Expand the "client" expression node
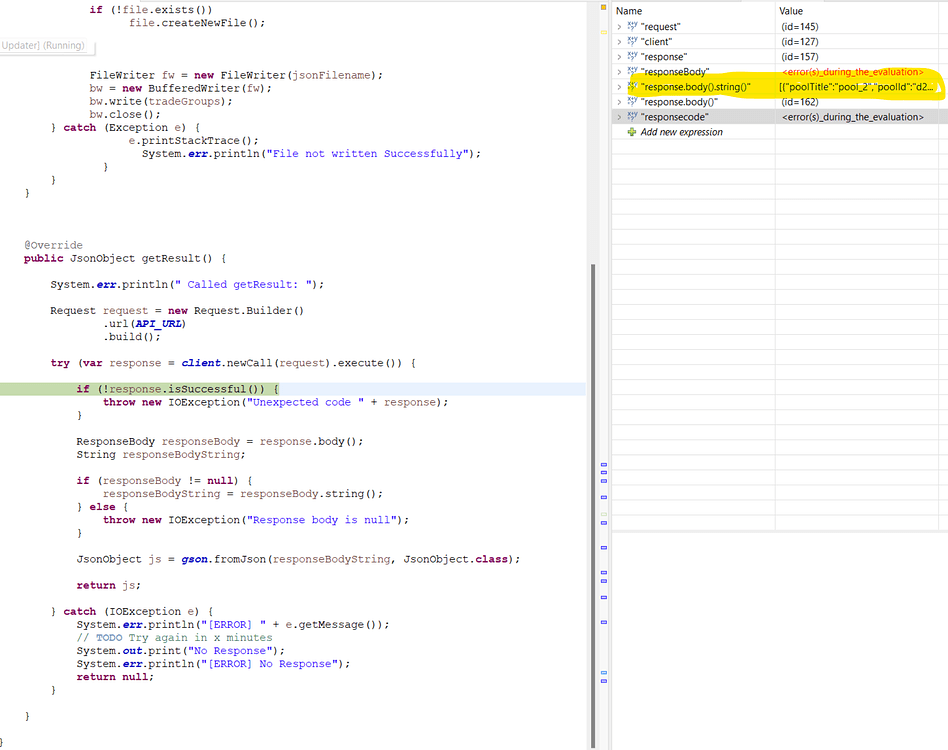 click(621, 41)
